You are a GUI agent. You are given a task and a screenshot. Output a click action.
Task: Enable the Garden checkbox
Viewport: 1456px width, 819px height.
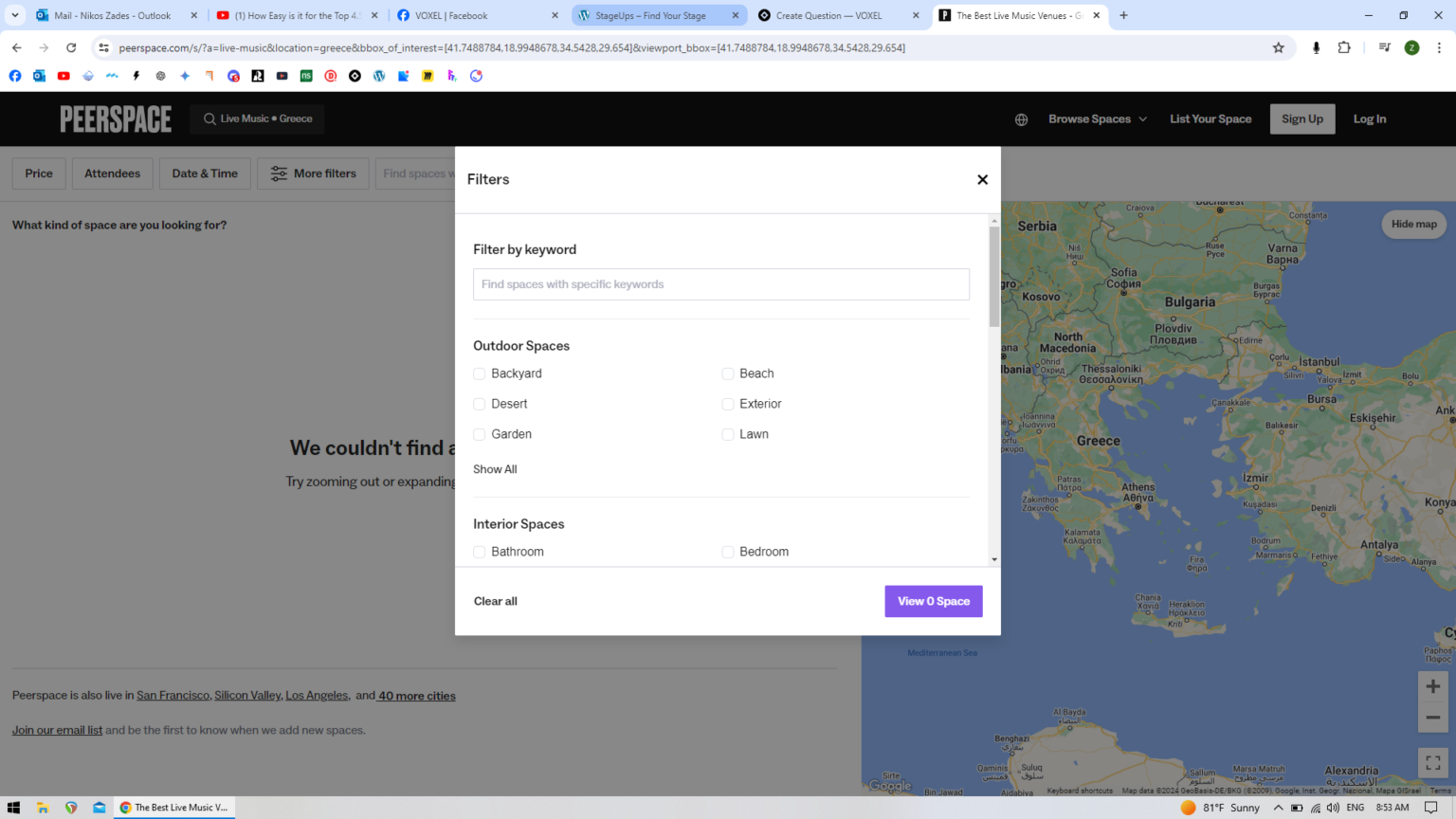[x=480, y=434]
